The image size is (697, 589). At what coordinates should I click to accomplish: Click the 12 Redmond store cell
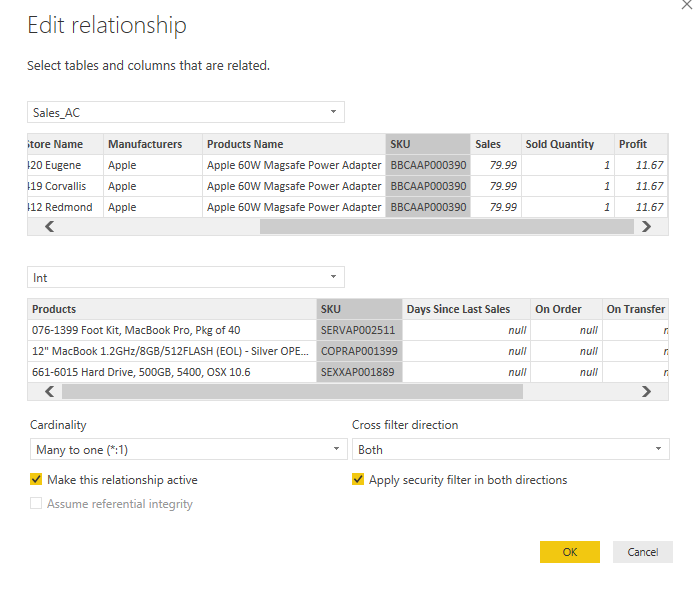(x=65, y=207)
